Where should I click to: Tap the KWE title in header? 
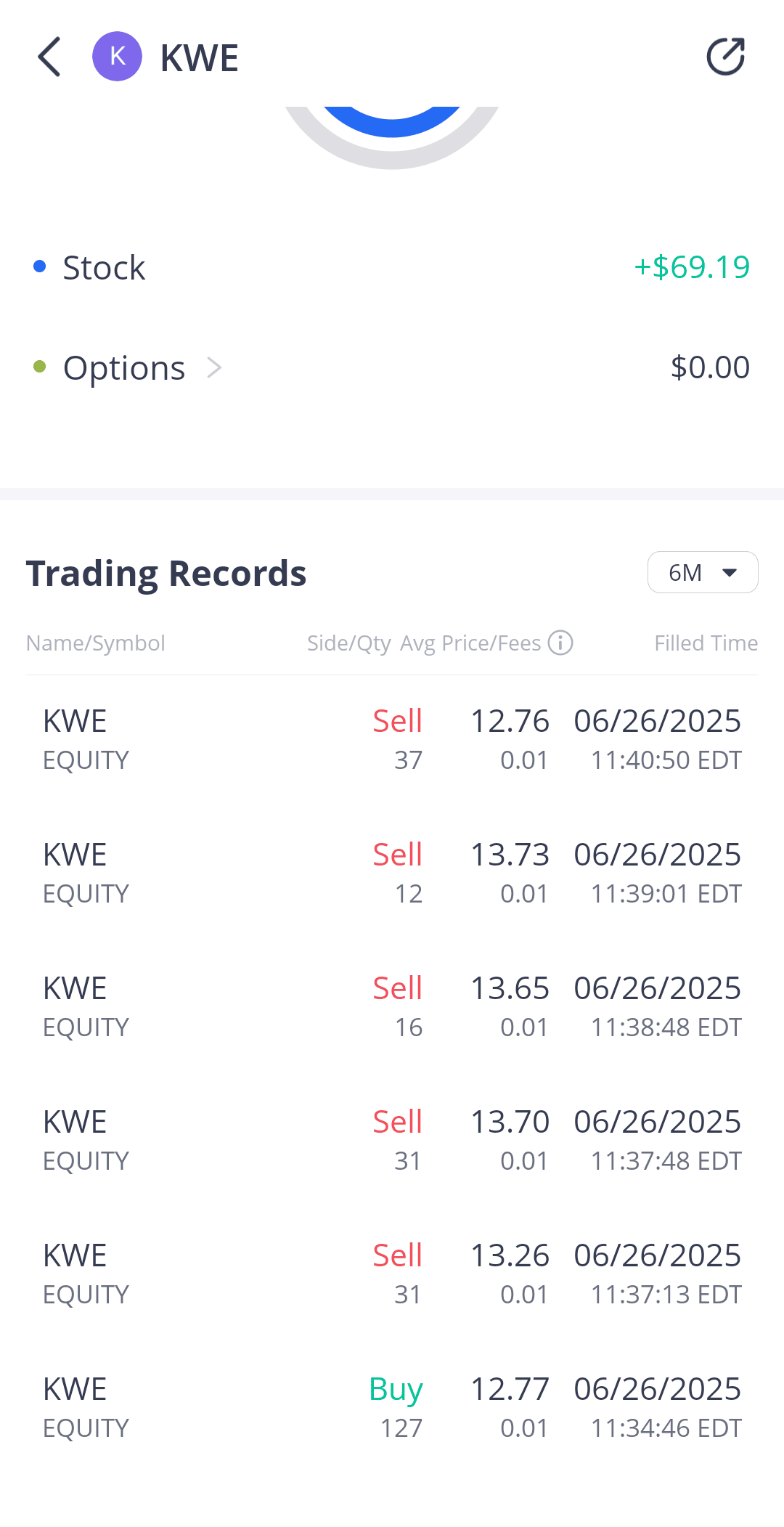[199, 58]
